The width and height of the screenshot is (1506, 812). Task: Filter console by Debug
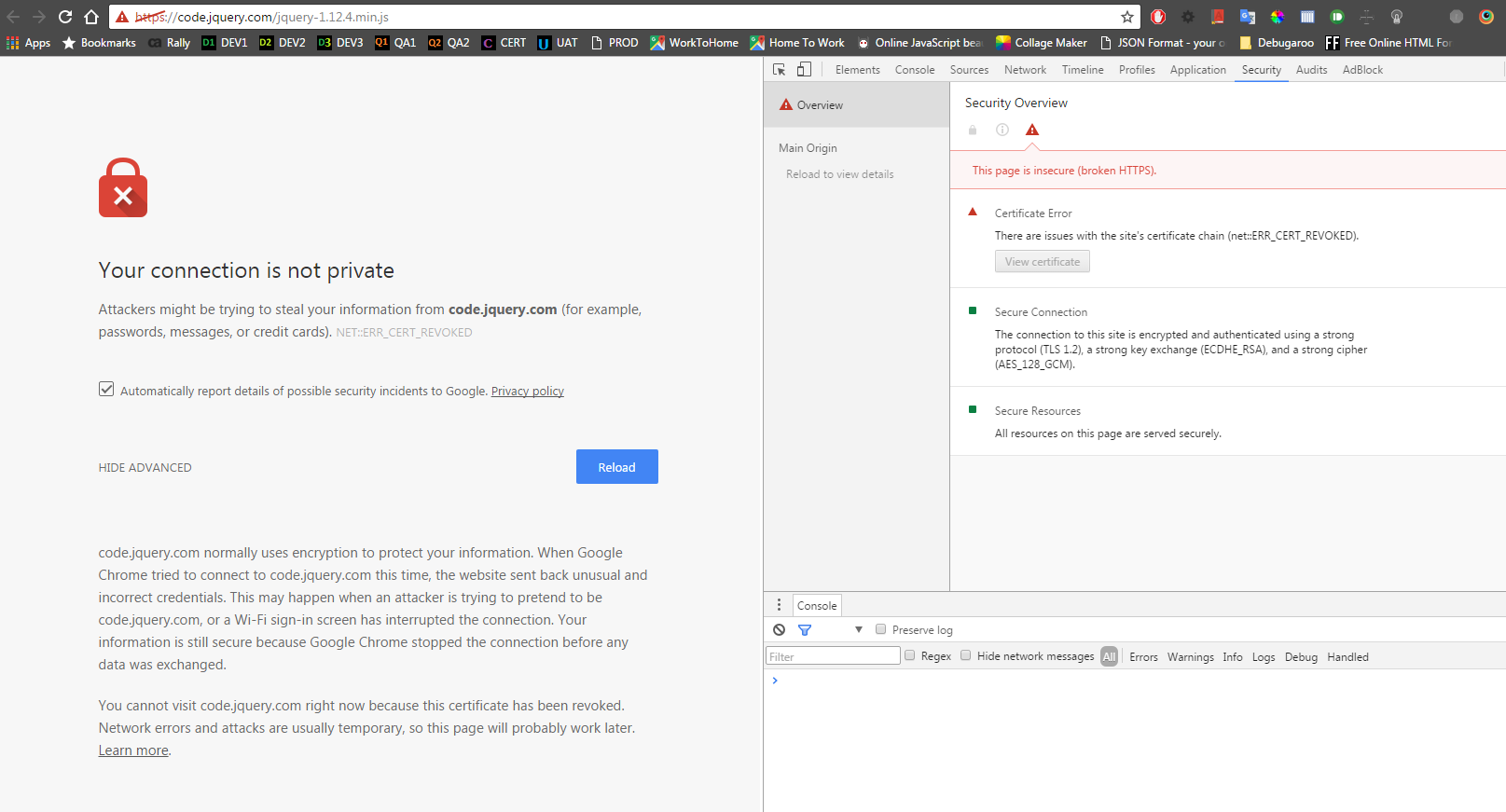tap(1301, 657)
